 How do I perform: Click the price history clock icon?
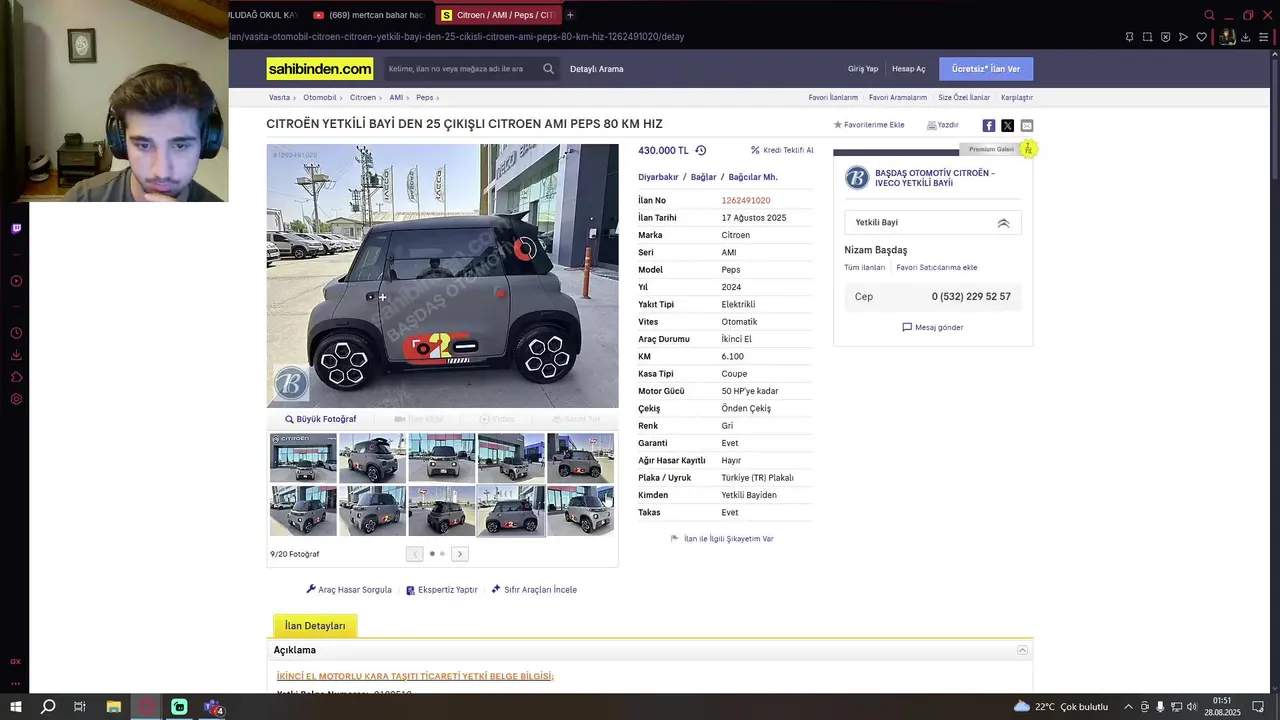700,150
